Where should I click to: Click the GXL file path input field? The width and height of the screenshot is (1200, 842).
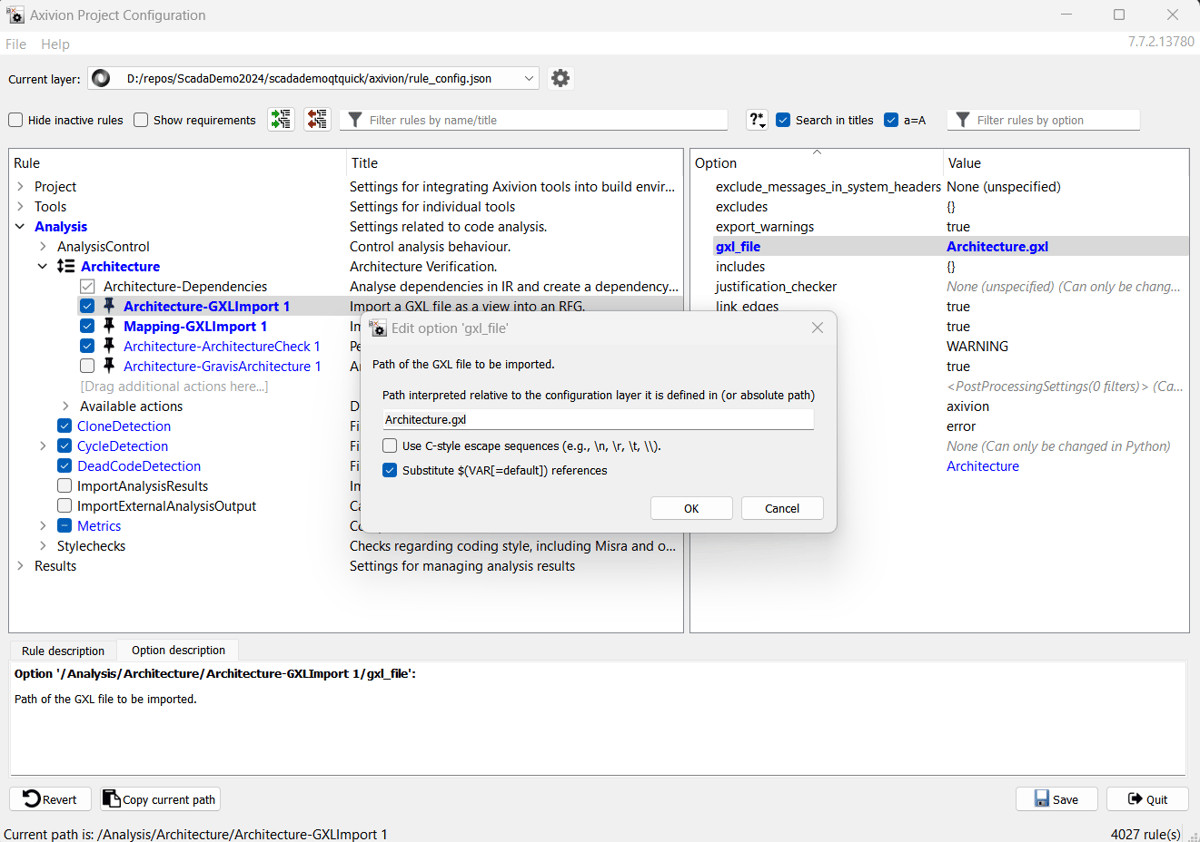(598, 420)
